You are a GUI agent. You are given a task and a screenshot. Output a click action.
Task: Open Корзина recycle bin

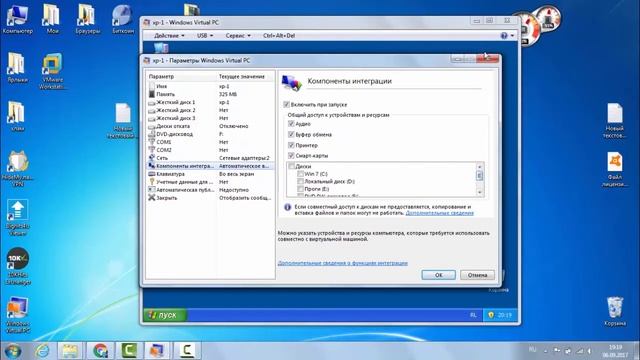[615, 311]
